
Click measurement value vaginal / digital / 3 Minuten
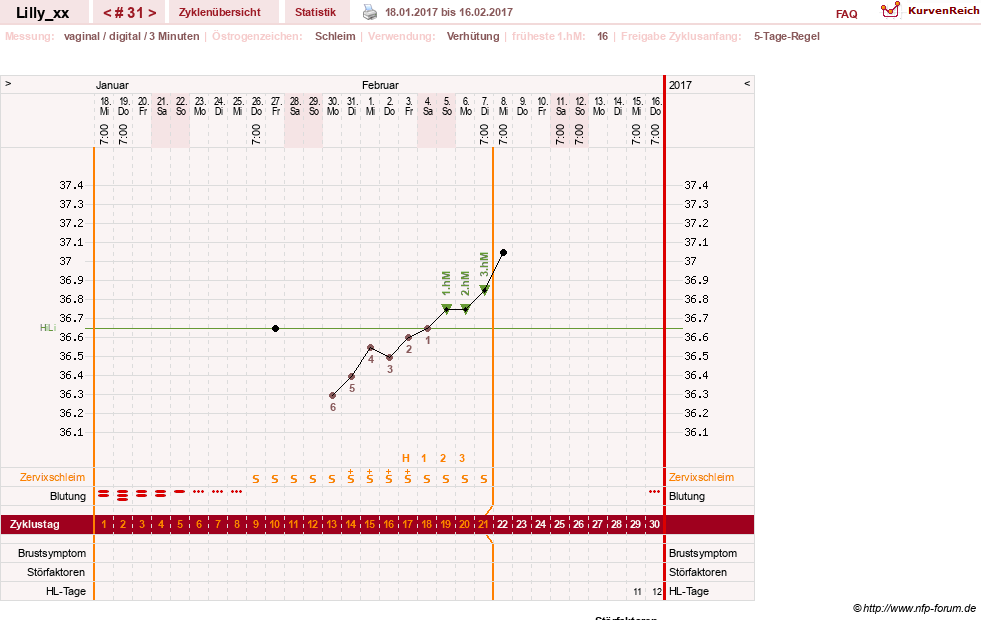coord(131,36)
